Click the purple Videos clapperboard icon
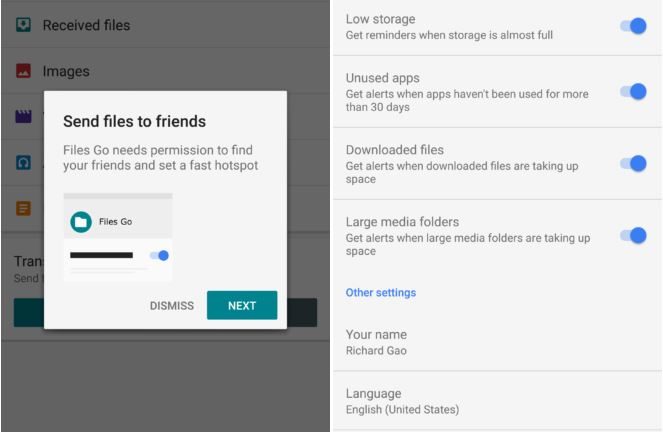 click(23, 116)
